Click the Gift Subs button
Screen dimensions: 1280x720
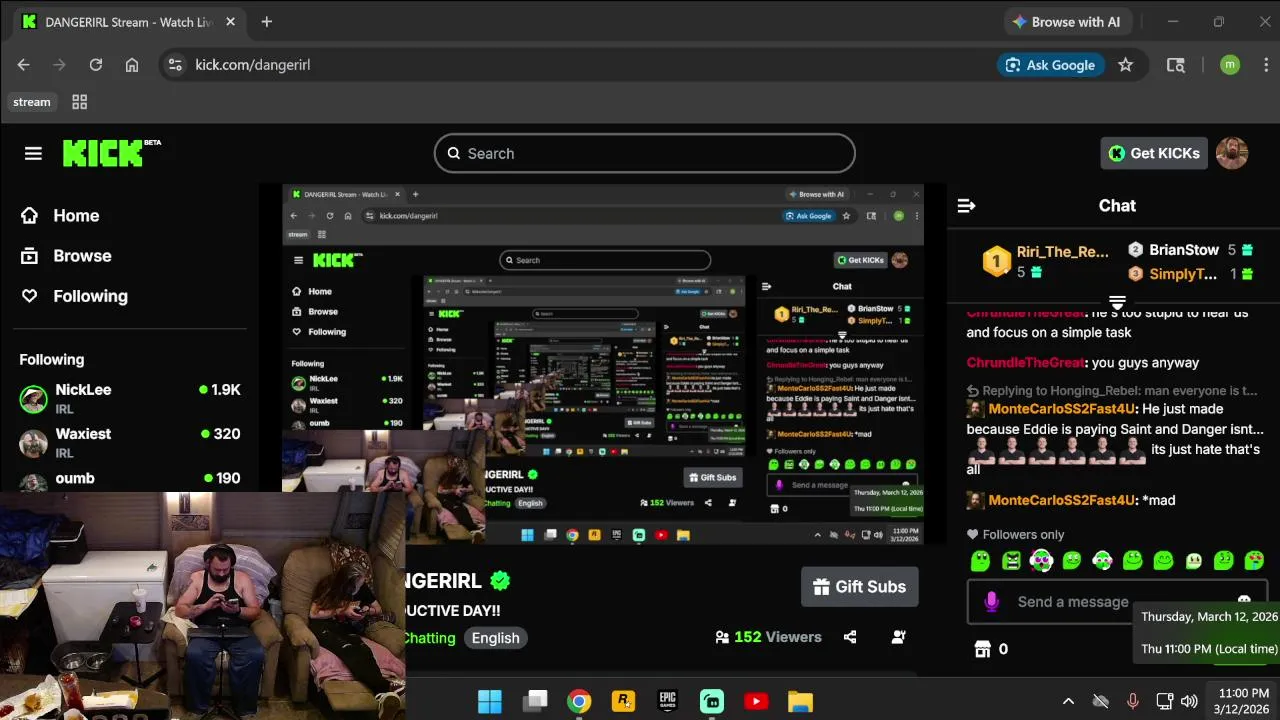860,587
